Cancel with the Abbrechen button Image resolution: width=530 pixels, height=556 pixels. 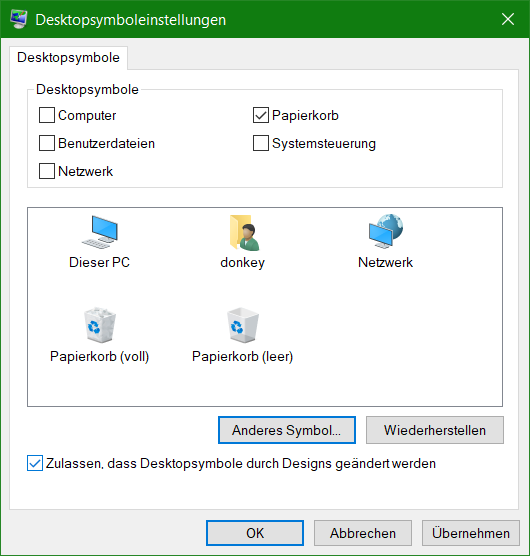[363, 533]
